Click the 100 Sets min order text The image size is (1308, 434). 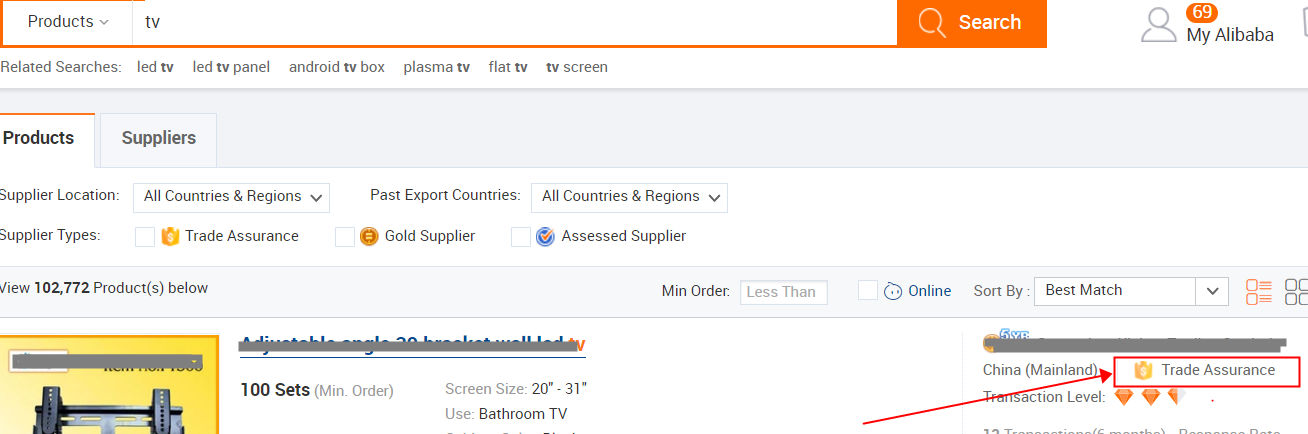coord(274,390)
